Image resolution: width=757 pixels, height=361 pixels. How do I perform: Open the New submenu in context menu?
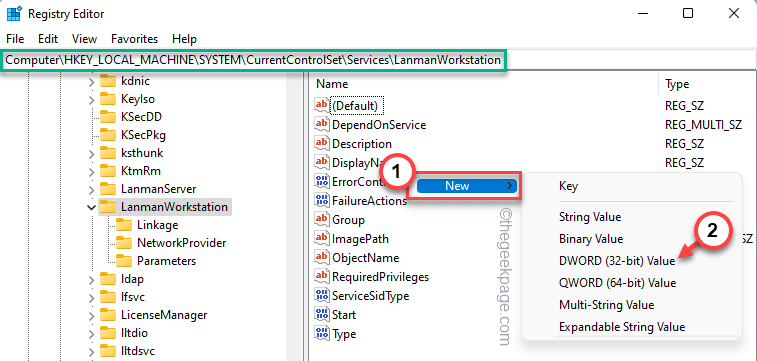[x=466, y=185]
